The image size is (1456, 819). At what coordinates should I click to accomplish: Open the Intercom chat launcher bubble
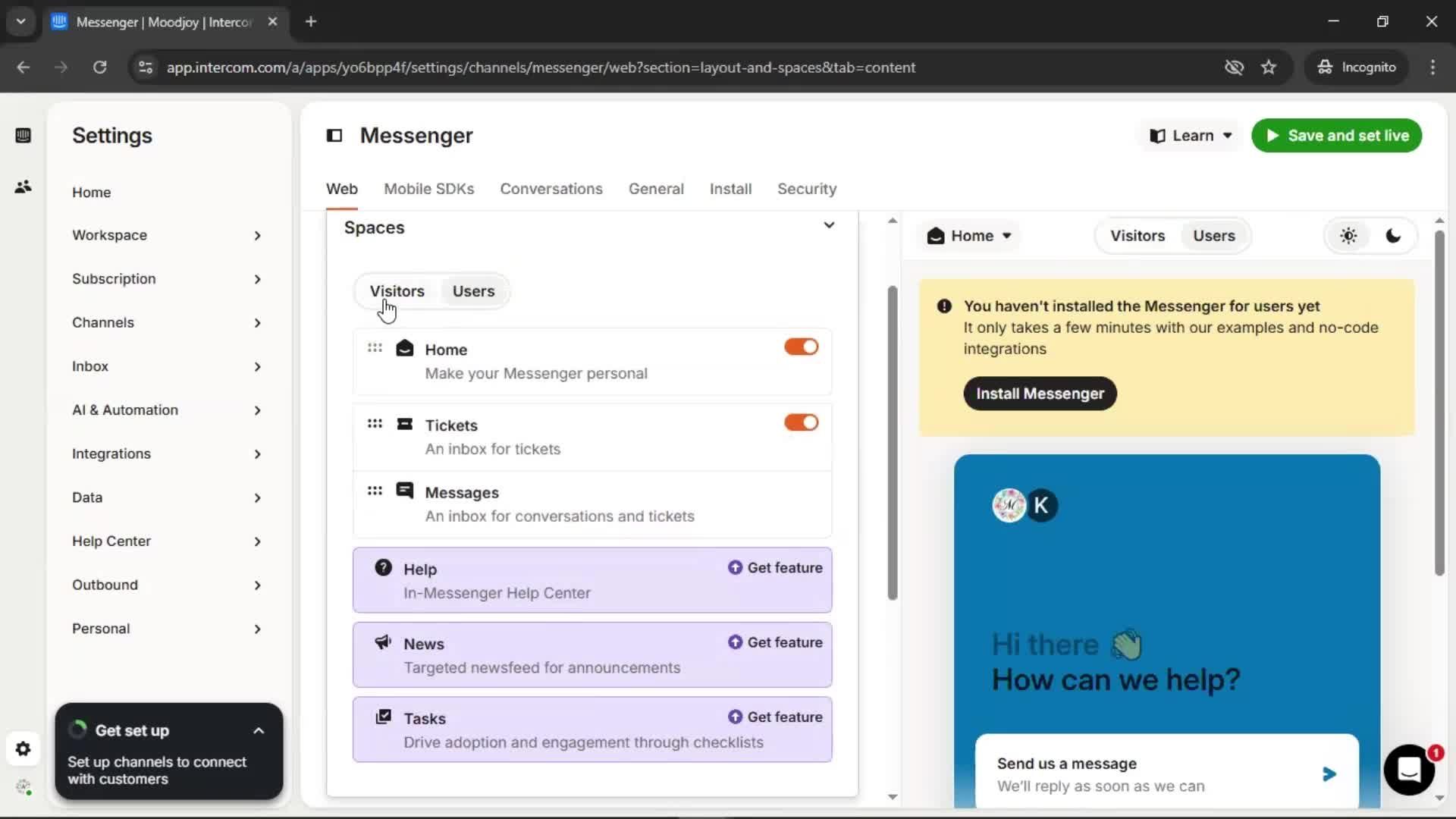pyautogui.click(x=1409, y=770)
